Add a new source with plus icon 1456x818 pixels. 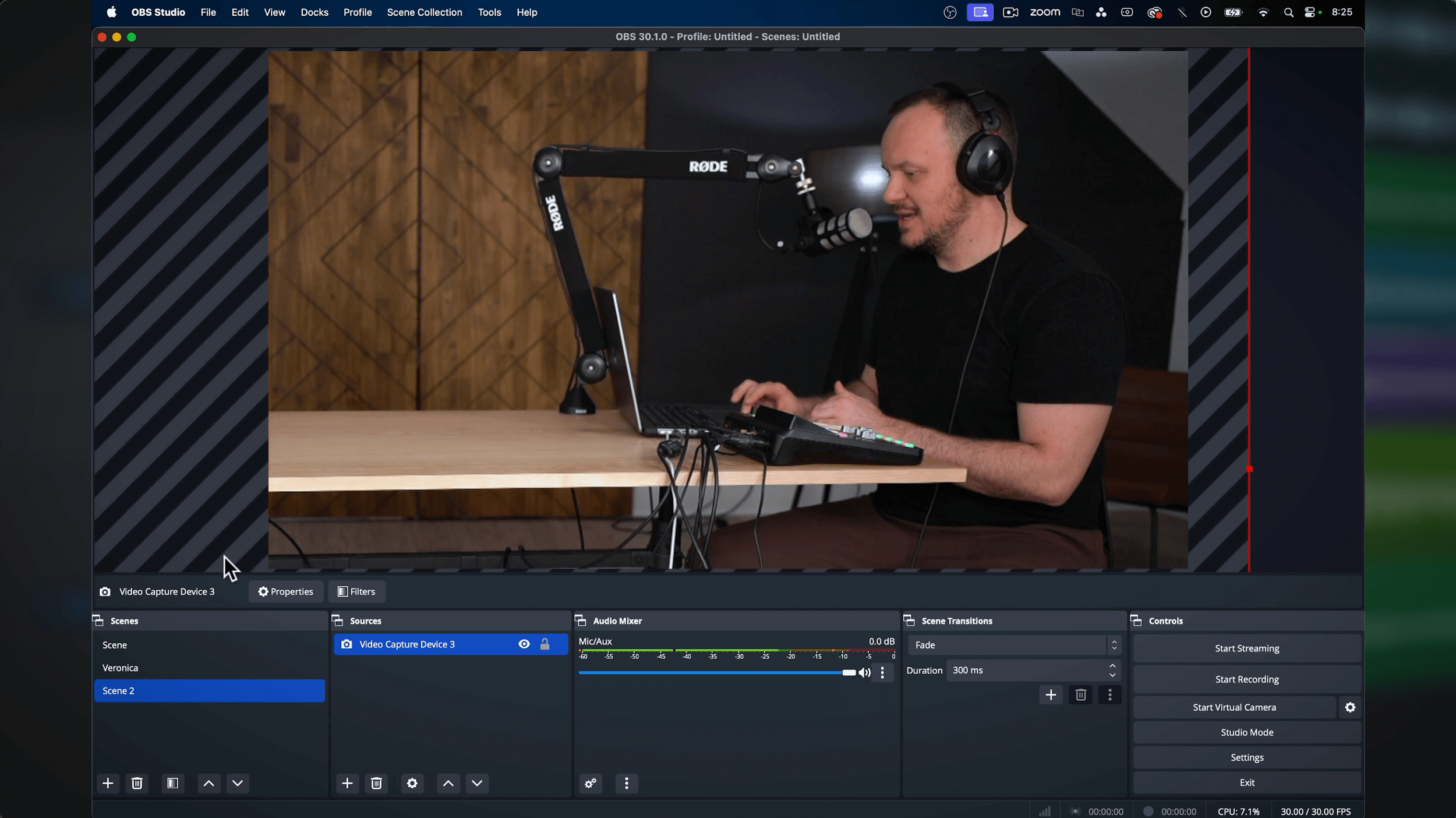point(347,783)
